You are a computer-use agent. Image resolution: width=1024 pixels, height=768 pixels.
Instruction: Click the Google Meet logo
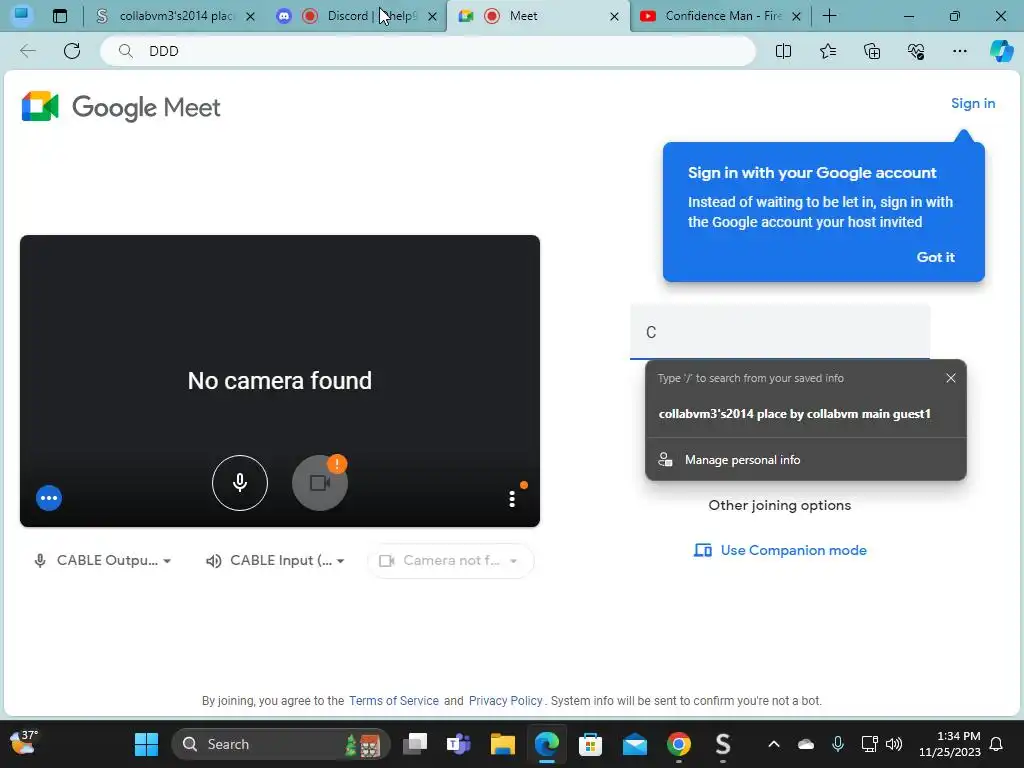[x=121, y=107]
